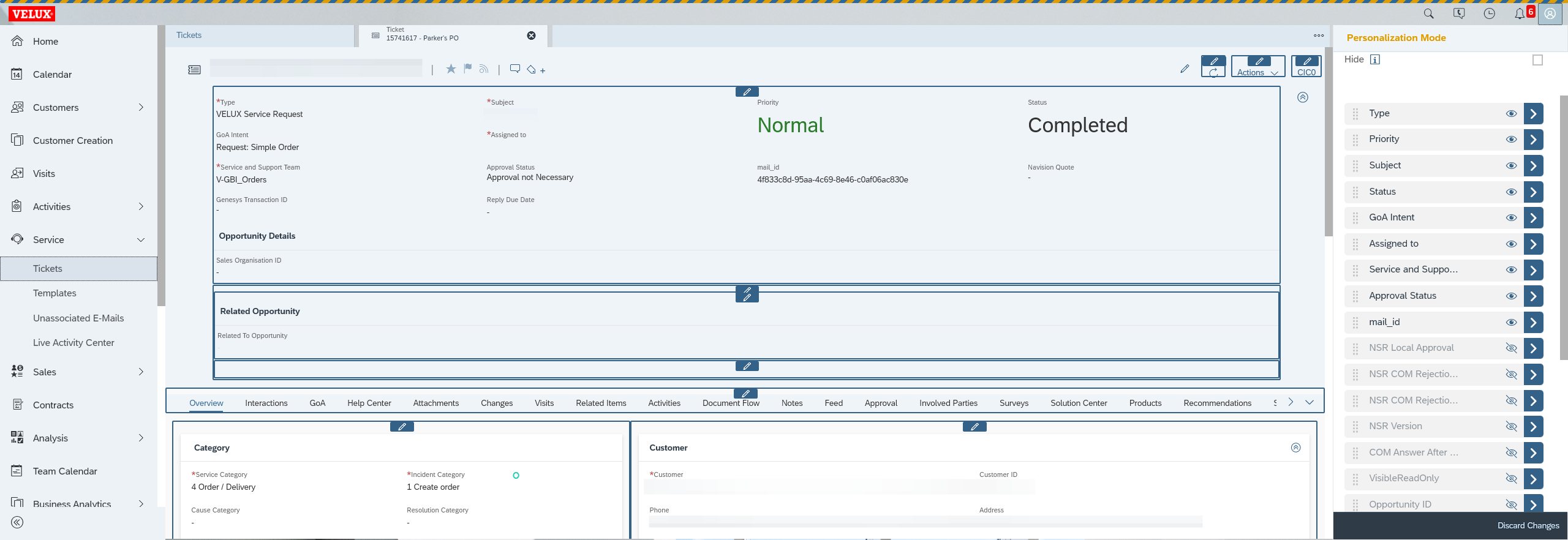Collapse ticket header with circled up arrow
Viewport: 1568px width, 540px height.
tap(1303, 97)
